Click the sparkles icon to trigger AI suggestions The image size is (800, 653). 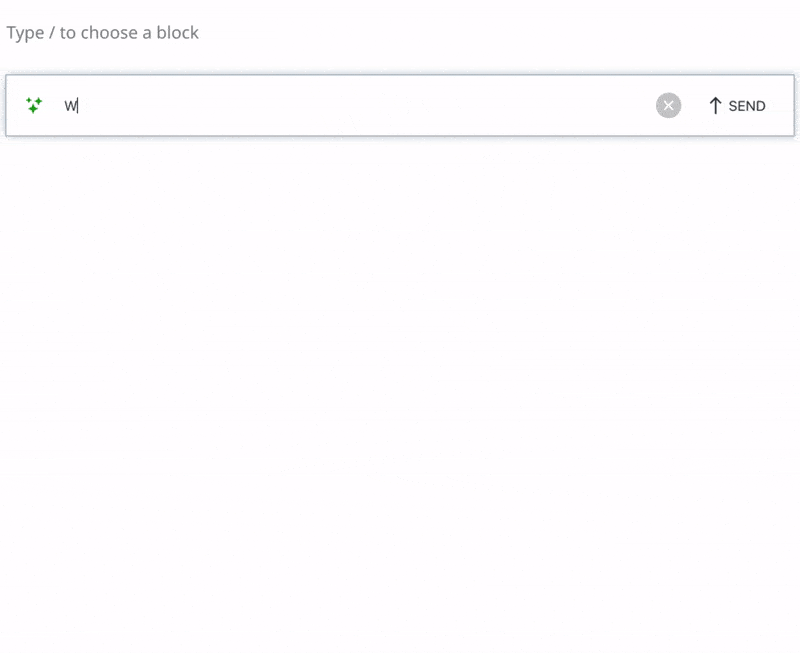click(35, 104)
